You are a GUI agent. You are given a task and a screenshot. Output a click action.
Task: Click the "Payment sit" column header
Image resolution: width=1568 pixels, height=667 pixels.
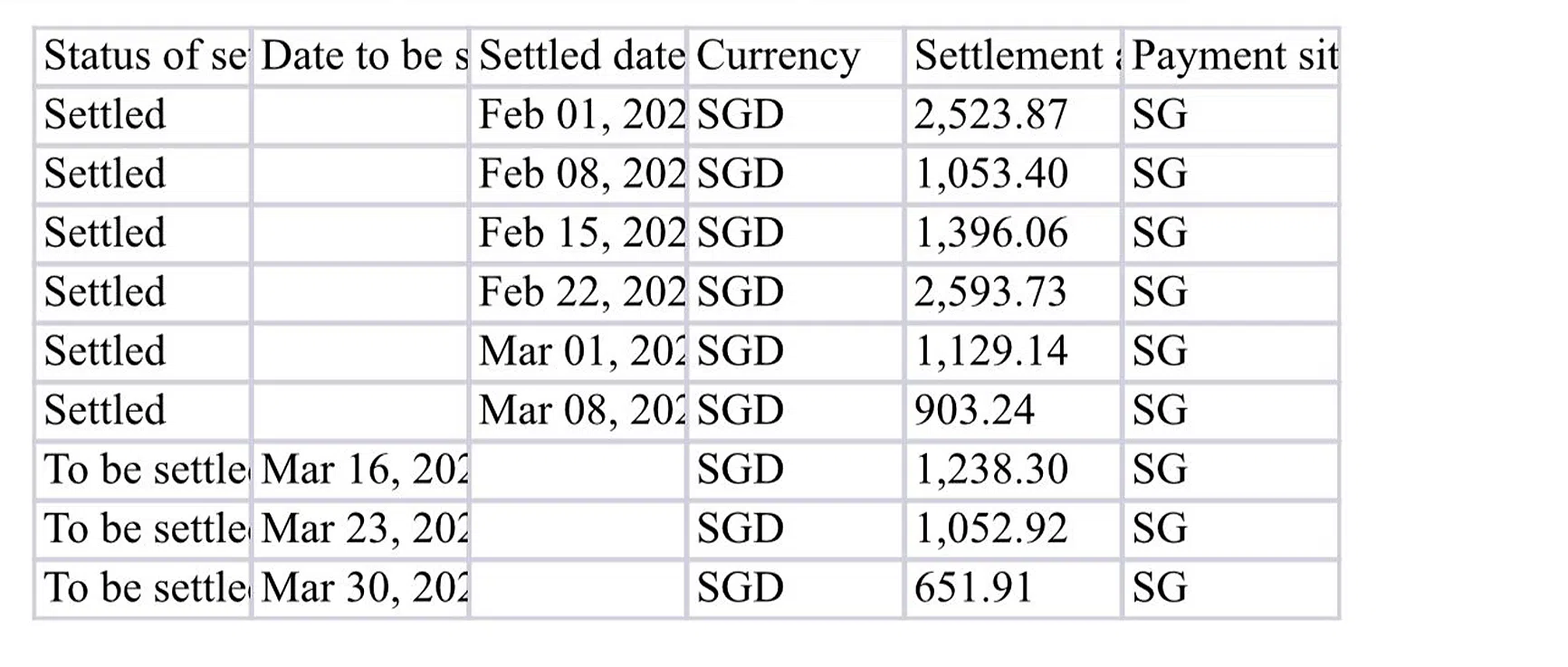tap(1231, 56)
